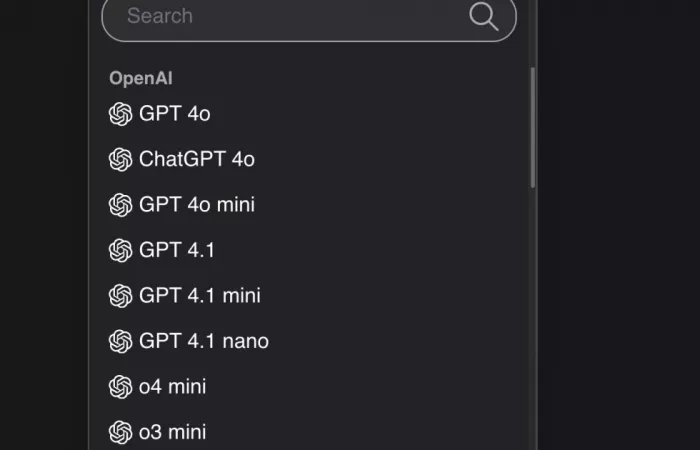Click the OpenAI logo beside o4 mini
The width and height of the screenshot is (700, 450).
120,387
